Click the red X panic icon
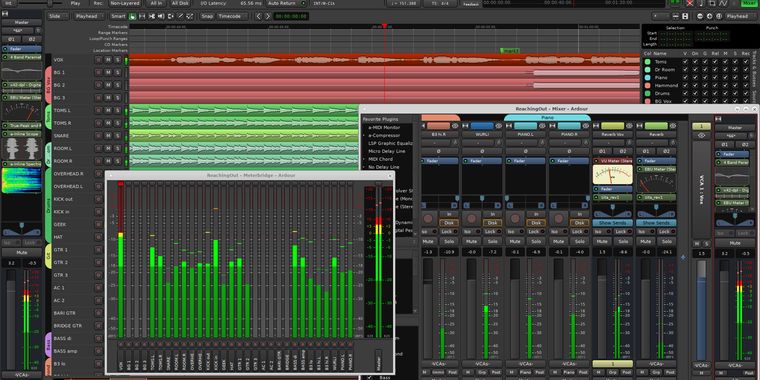 [x=690, y=3]
